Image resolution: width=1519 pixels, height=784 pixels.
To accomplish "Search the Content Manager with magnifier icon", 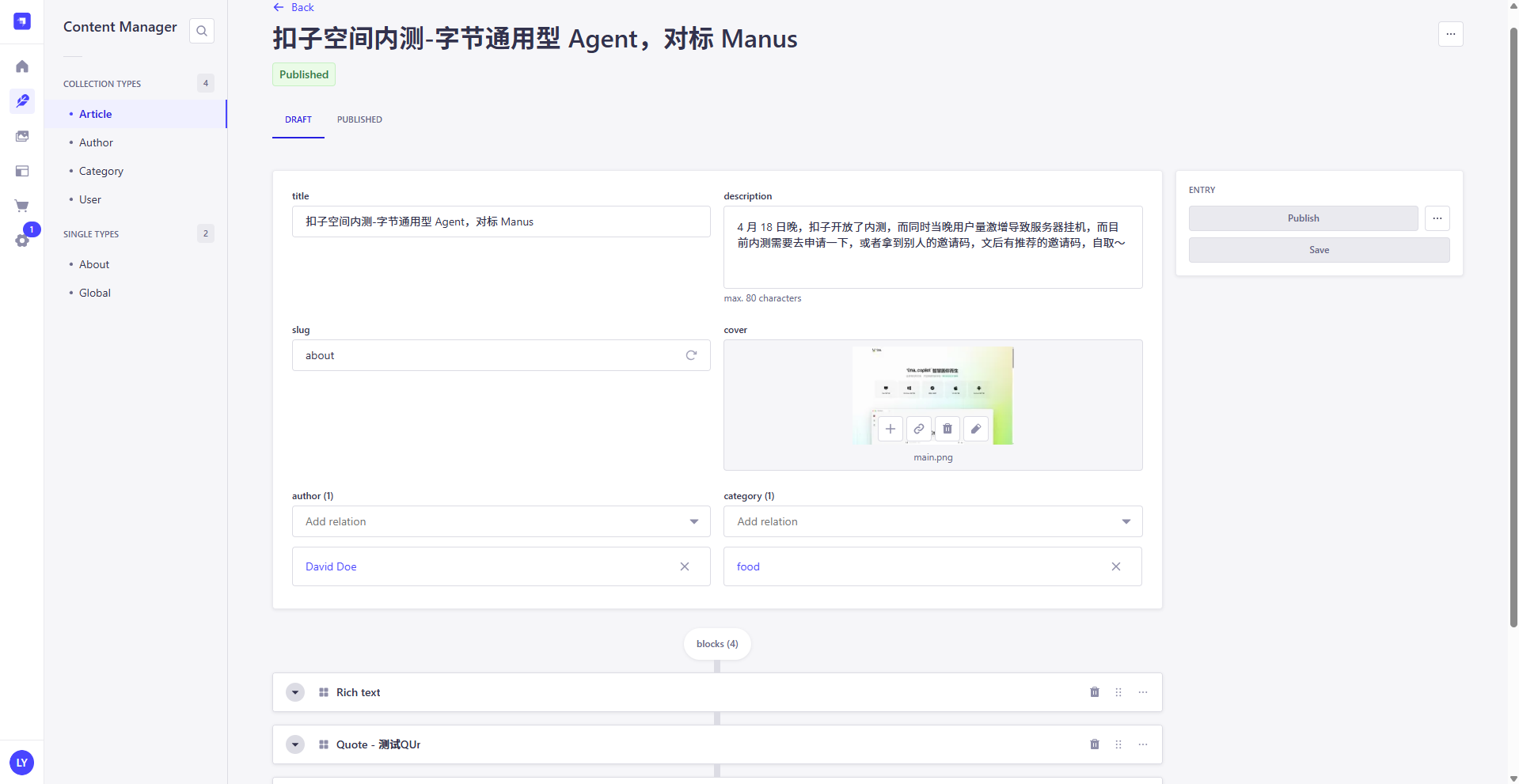I will 202,31.
